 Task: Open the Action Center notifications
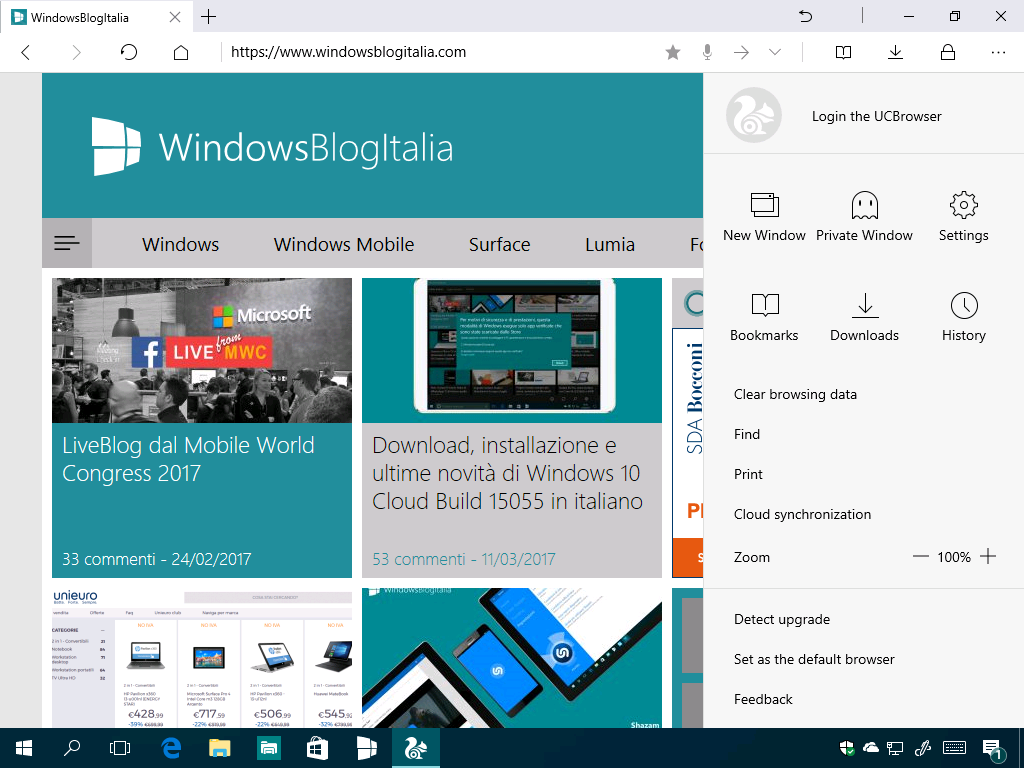(x=992, y=749)
